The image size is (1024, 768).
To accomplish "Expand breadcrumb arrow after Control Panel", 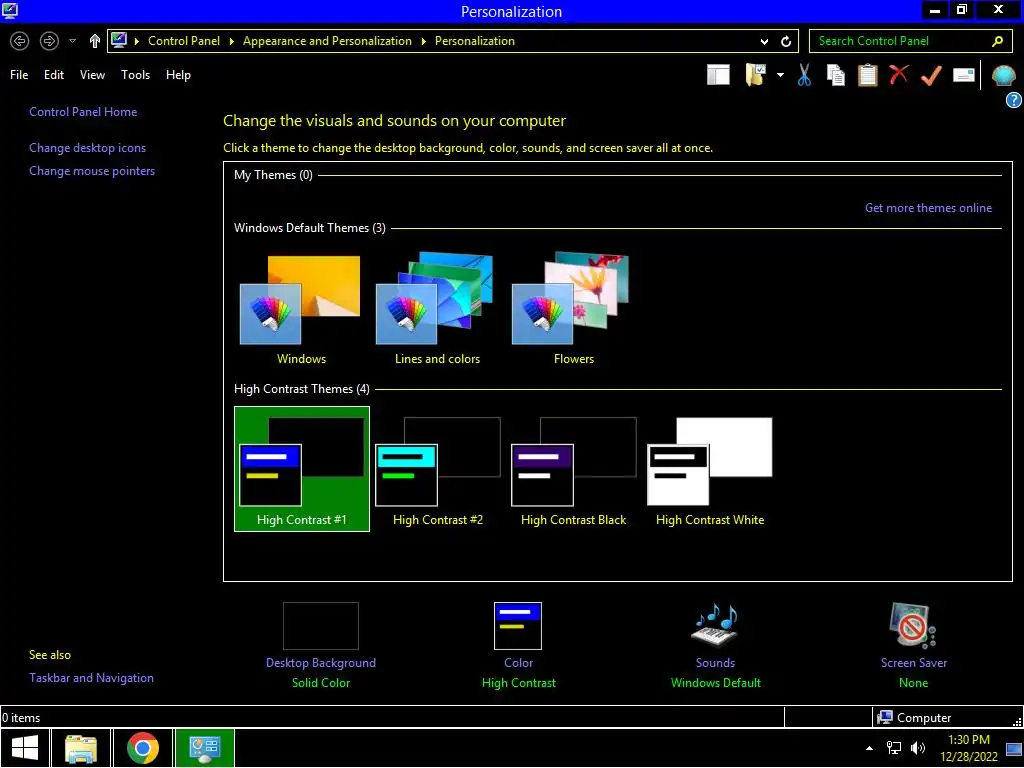I will (x=231, y=41).
